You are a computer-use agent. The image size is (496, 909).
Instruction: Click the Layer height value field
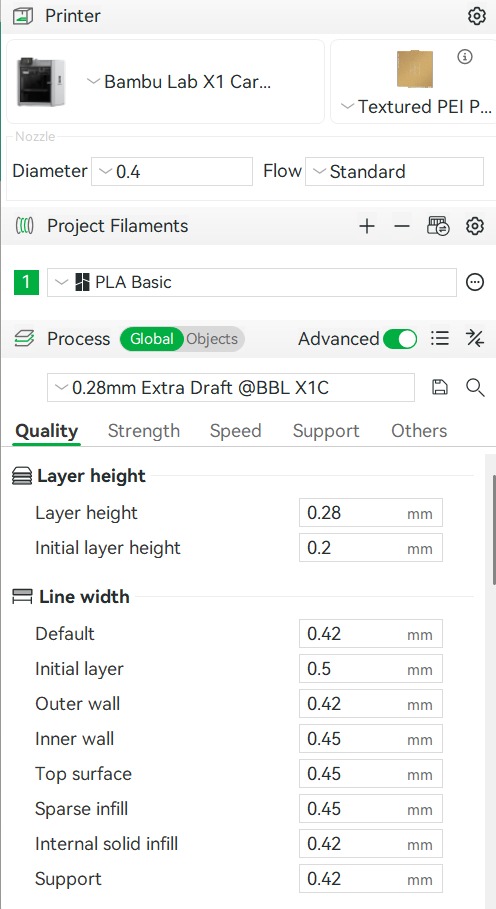(x=371, y=512)
